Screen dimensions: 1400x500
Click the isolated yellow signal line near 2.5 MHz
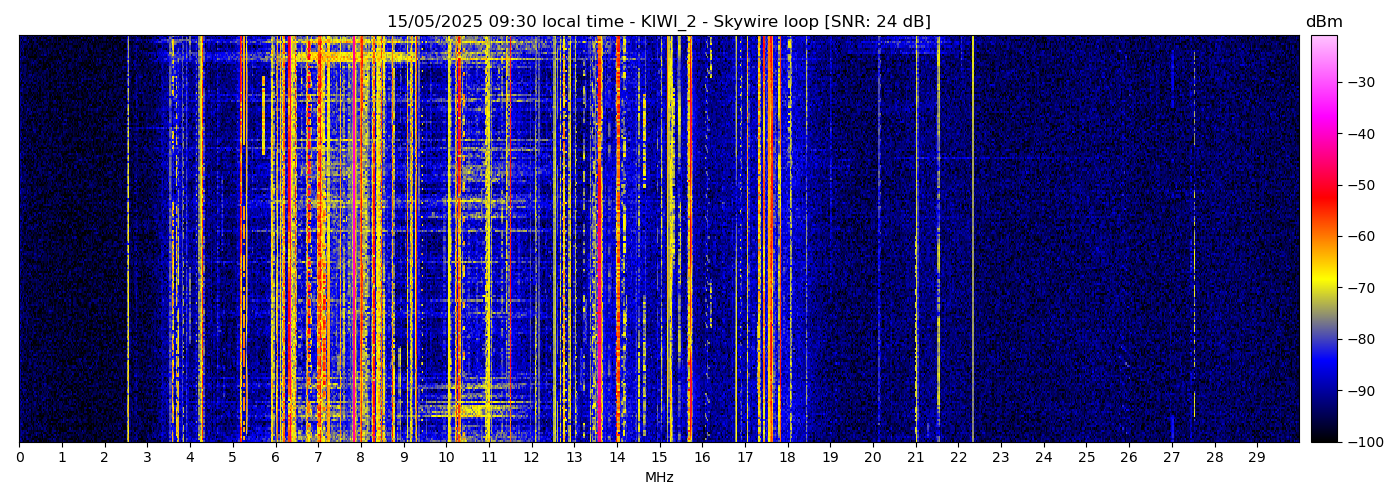coord(128,240)
